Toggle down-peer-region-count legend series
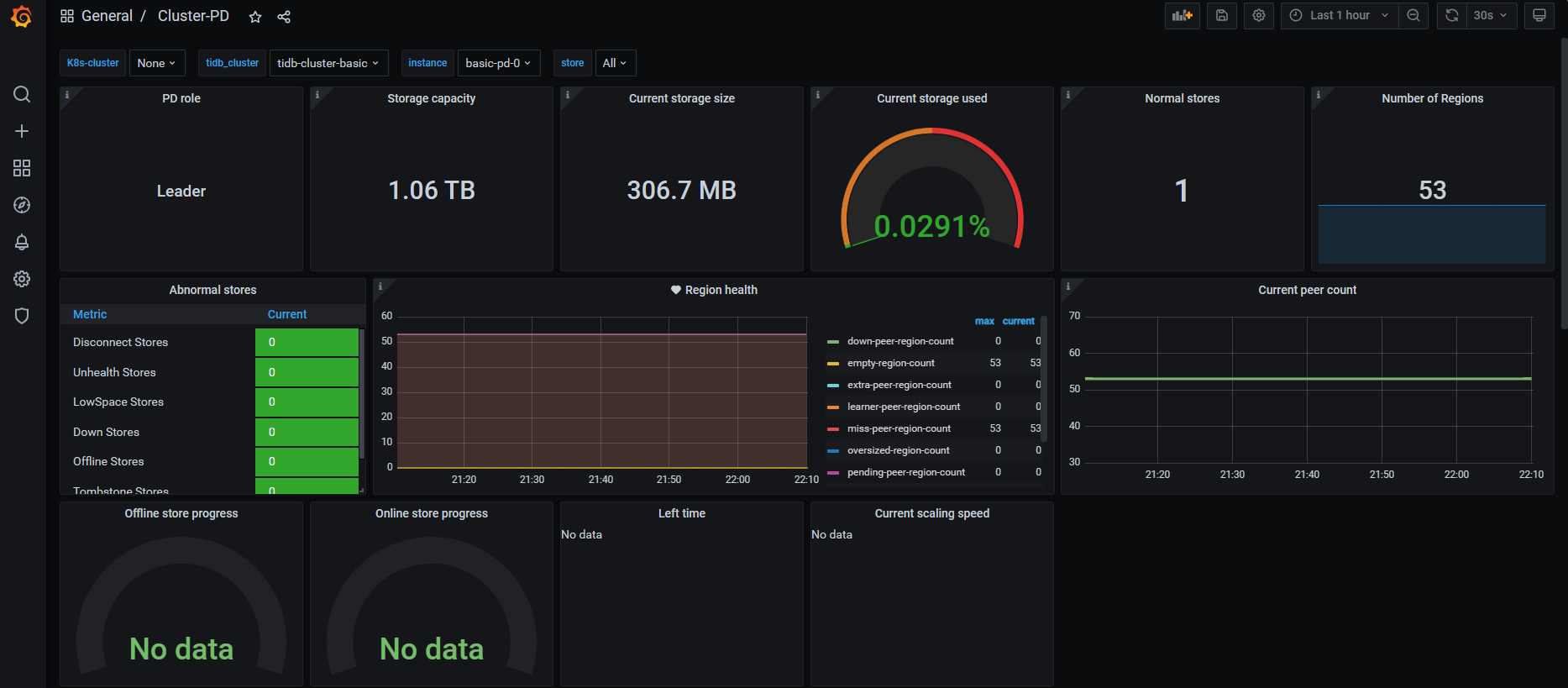Screen dimensions: 1568x688 (900, 341)
